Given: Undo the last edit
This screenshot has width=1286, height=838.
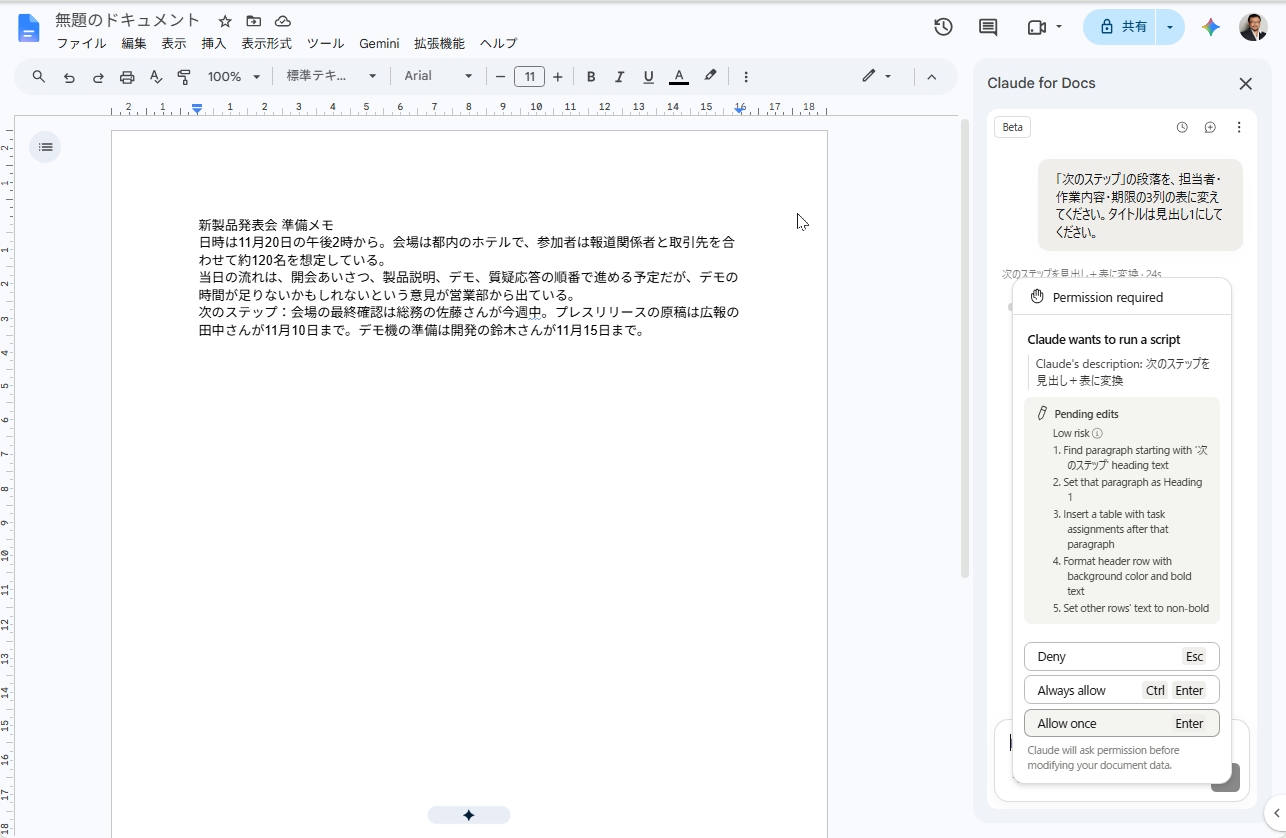Looking at the screenshot, I should click(69, 77).
